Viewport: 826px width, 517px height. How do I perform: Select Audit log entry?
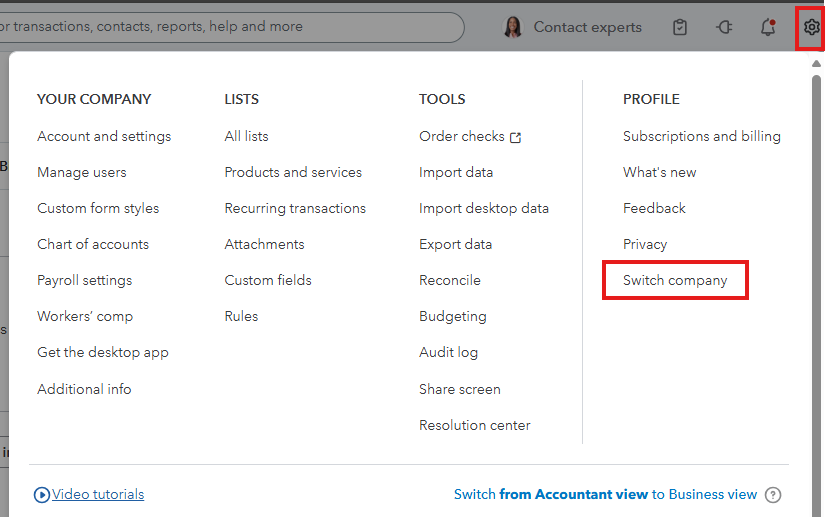pyautogui.click(x=448, y=352)
